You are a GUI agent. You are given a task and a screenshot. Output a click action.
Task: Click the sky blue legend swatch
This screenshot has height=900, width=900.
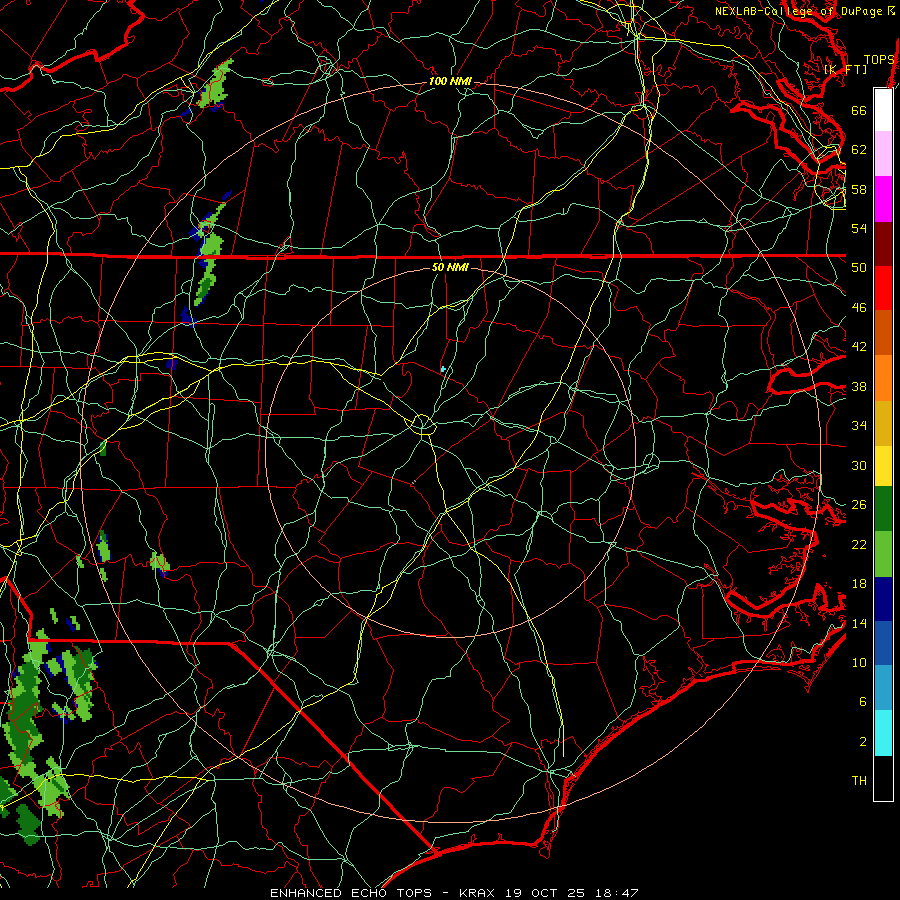click(x=883, y=687)
